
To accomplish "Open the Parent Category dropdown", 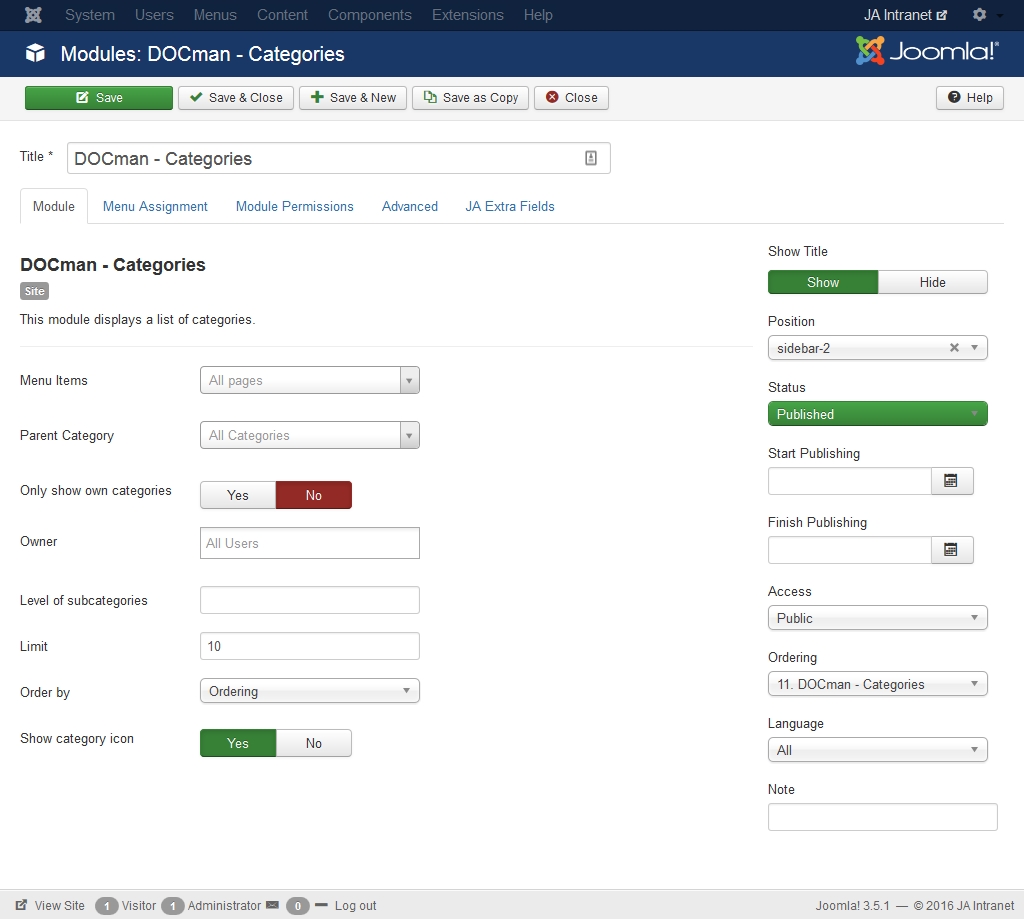I will 310,435.
